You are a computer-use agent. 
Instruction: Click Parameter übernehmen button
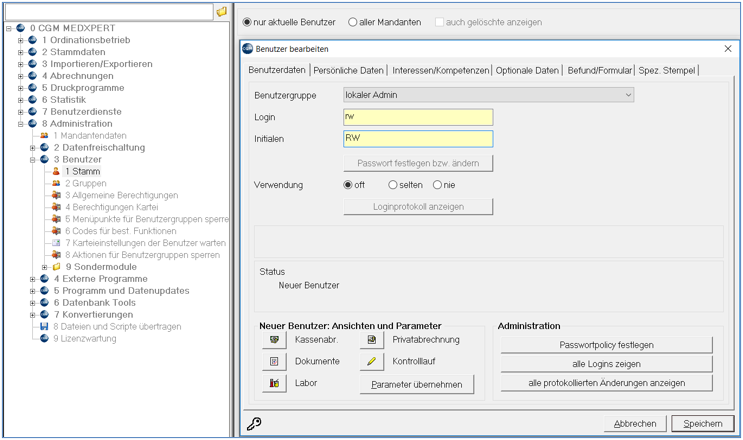417,385
